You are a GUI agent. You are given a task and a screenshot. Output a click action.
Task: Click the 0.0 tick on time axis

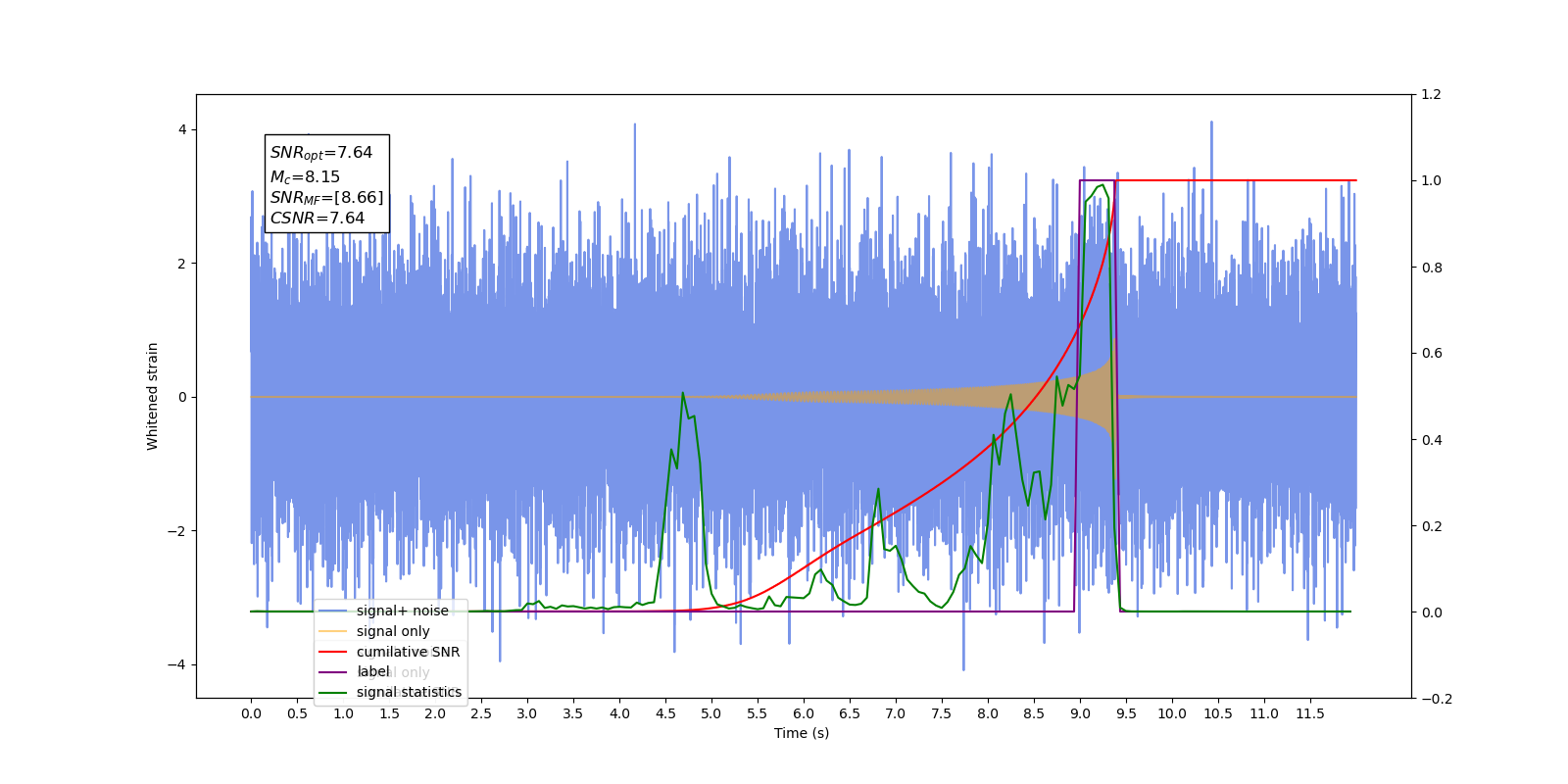click(251, 713)
